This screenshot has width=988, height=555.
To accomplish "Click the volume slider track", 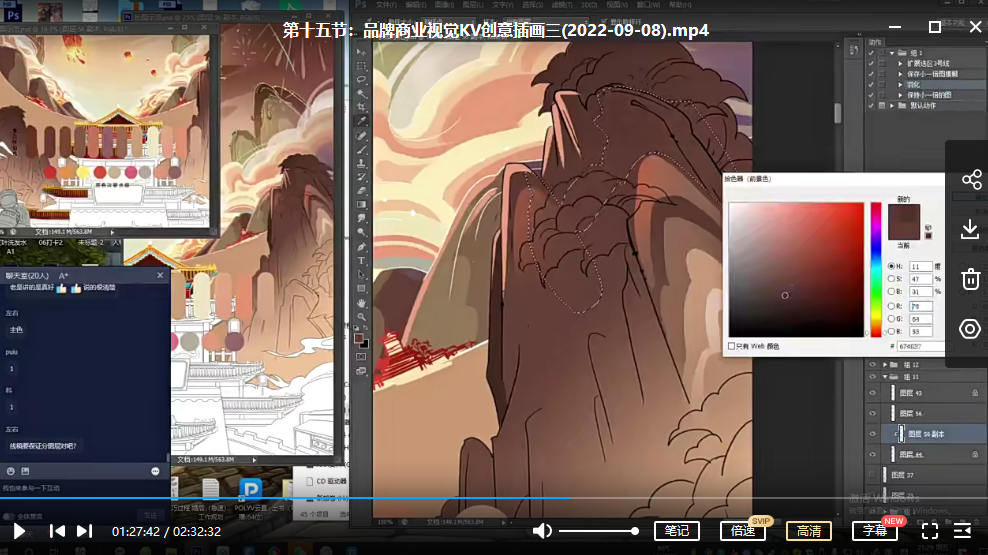I will pyautogui.click(x=597, y=531).
